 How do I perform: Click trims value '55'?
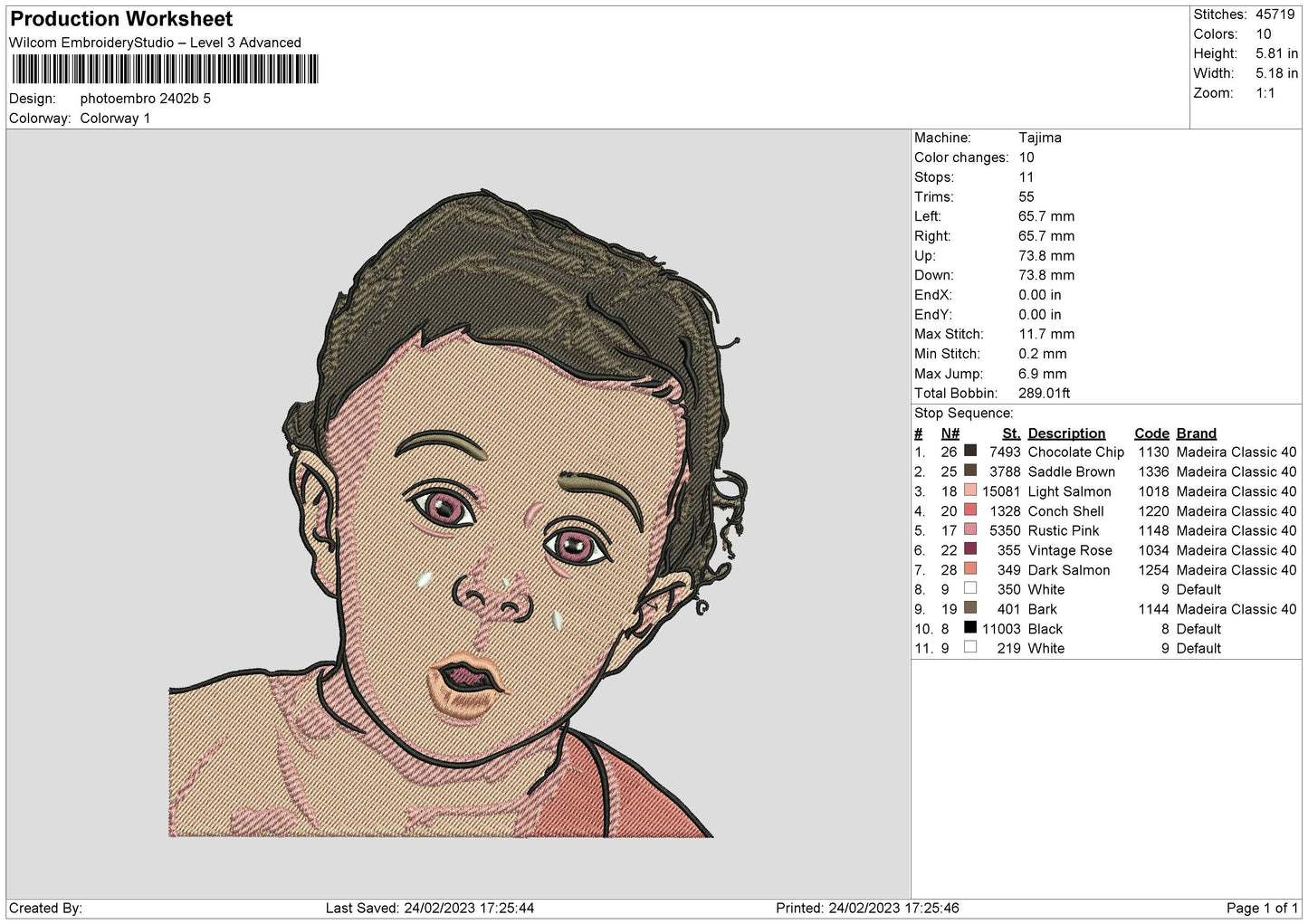(1026, 196)
